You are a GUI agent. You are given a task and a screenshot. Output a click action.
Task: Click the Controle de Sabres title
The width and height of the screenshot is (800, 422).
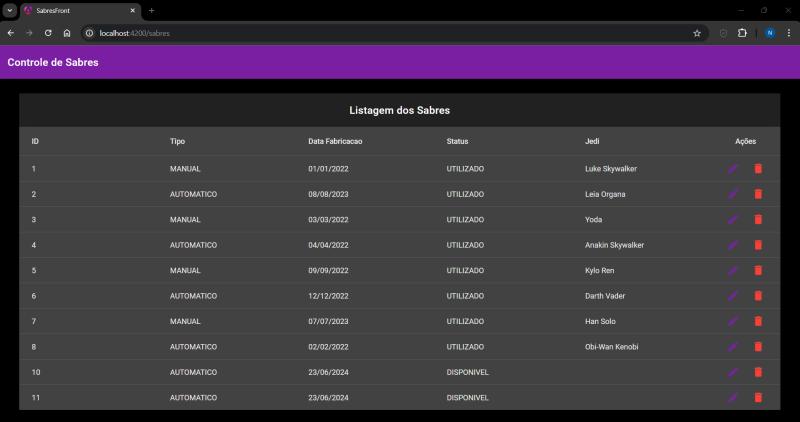53,62
